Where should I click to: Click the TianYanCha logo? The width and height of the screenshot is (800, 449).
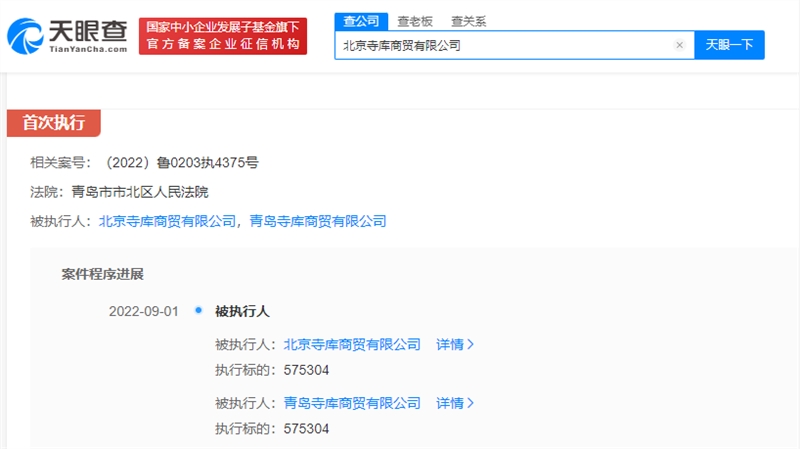pyautogui.click(x=67, y=36)
